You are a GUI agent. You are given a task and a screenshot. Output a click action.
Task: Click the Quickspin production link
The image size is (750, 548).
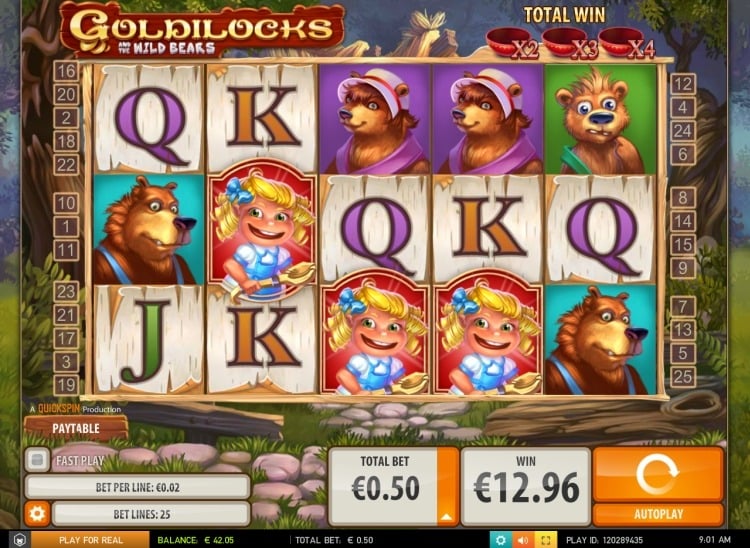tap(75, 409)
